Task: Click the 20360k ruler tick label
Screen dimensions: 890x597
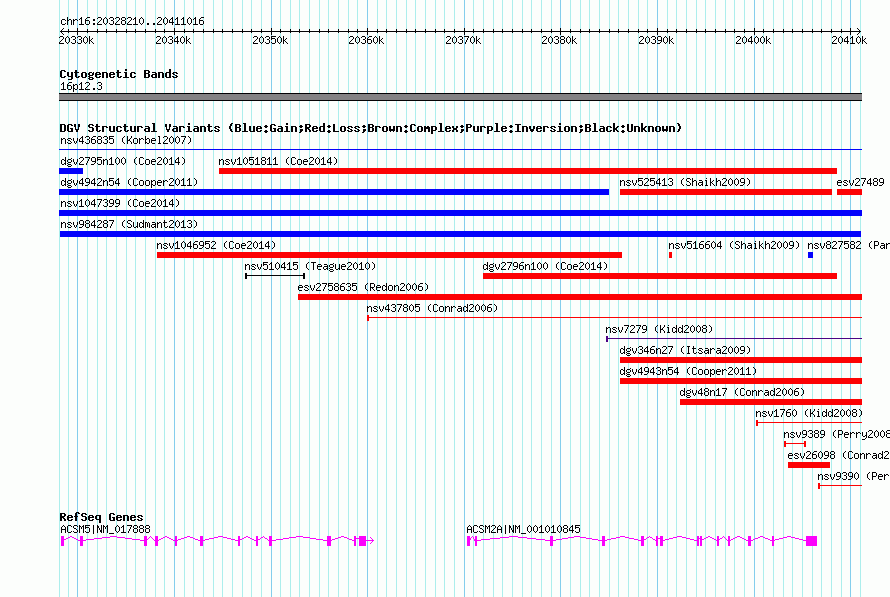Action: point(366,40)
